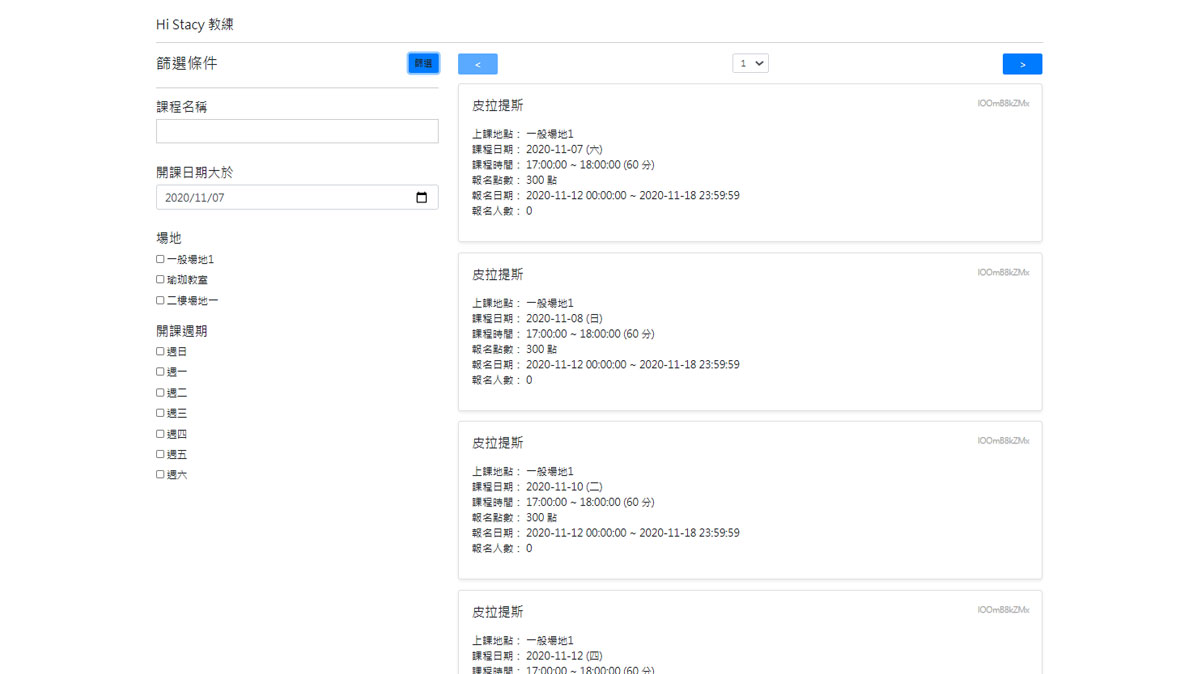Open the 皮拉提斯 course card dated 2020-11-08
The height and width of the screenshot is (674, 1200).
[750, 332]
